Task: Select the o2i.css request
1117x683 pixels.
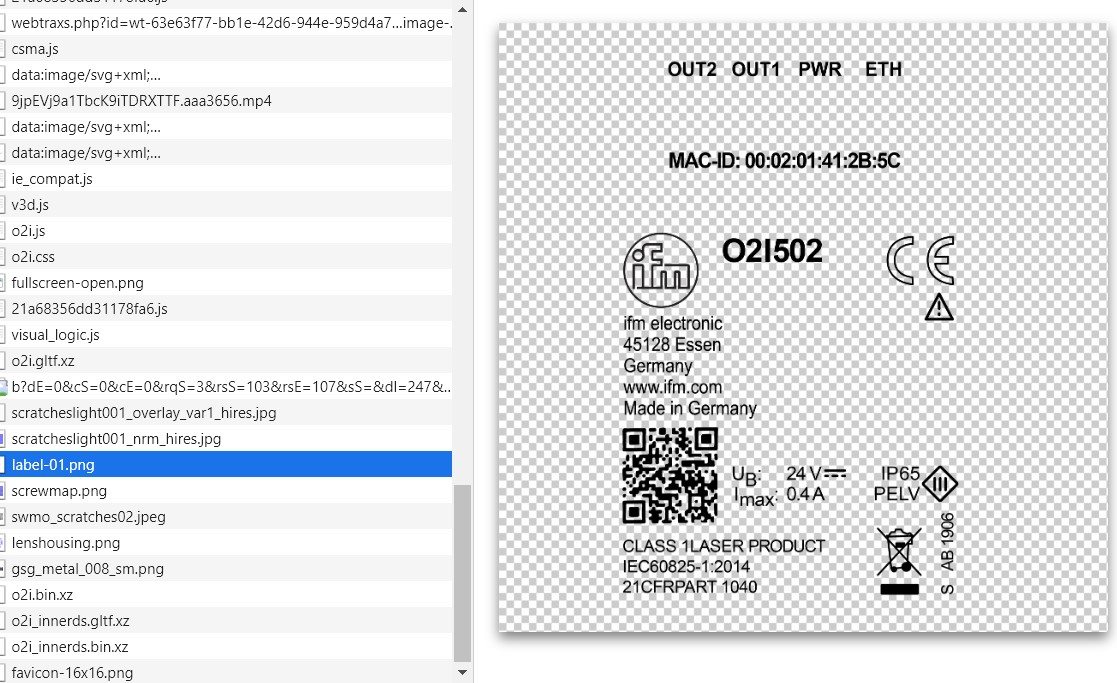Action: click(226, 256)
